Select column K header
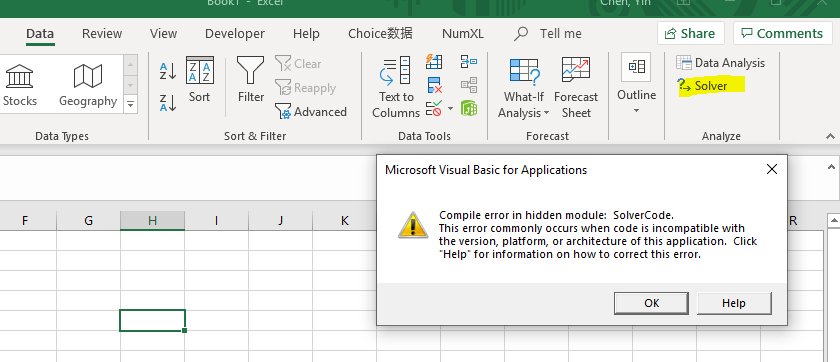The height and width of the screenshot is (362, 840). coord(344,221)
